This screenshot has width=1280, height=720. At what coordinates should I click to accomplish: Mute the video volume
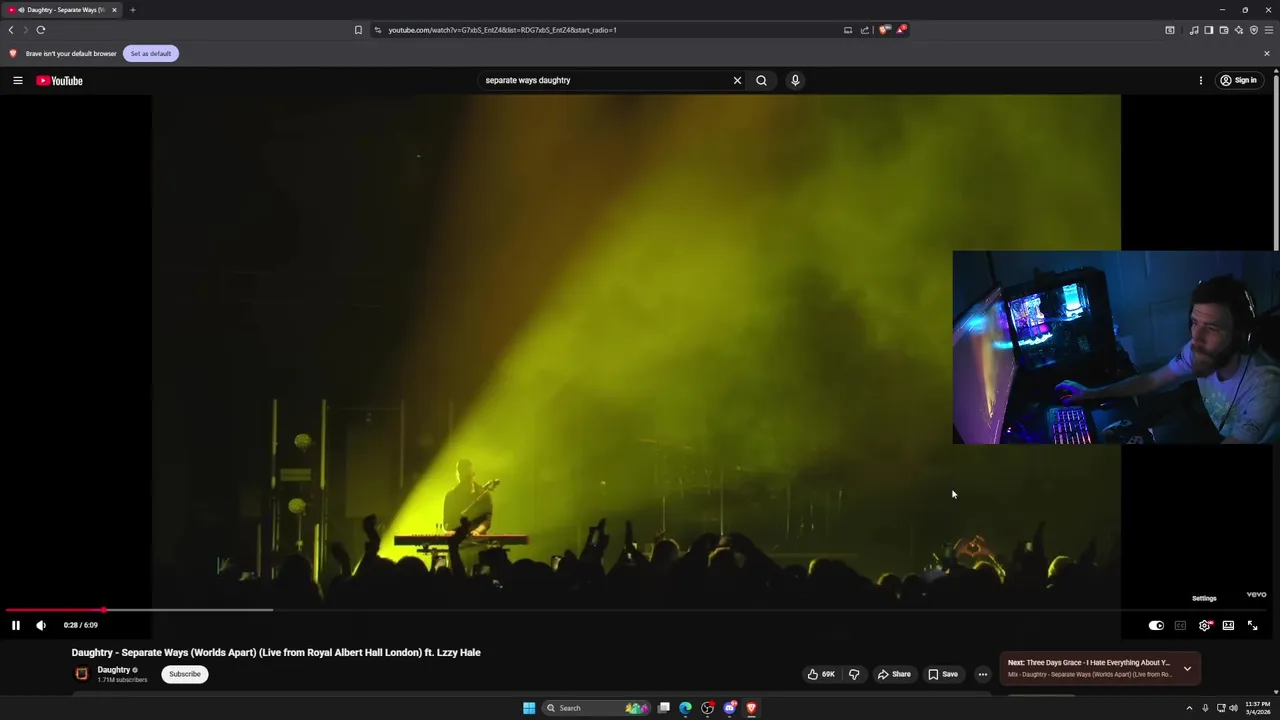(41, 625)
